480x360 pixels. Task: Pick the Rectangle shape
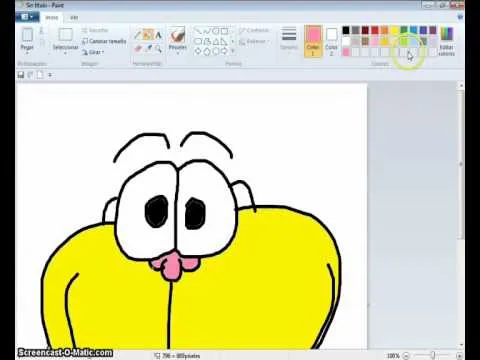click(x=224, y=31)
